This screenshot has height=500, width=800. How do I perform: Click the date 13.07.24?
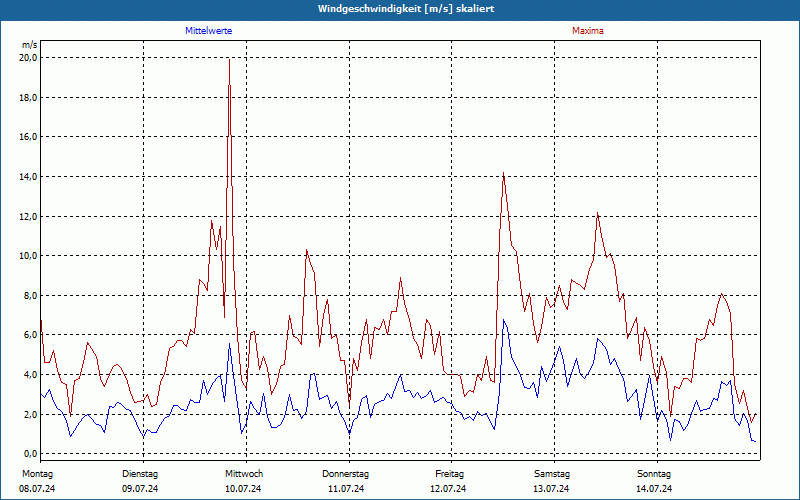(x=551, y=489)
